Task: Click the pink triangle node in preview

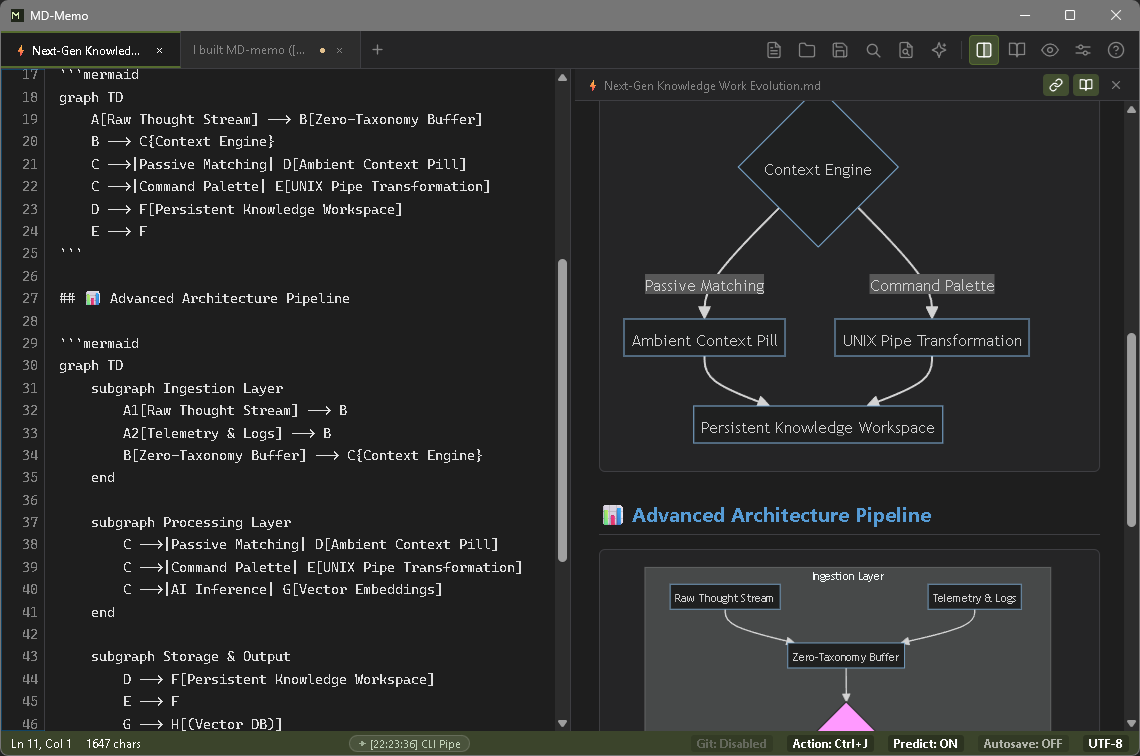Action: coord(846,717)
